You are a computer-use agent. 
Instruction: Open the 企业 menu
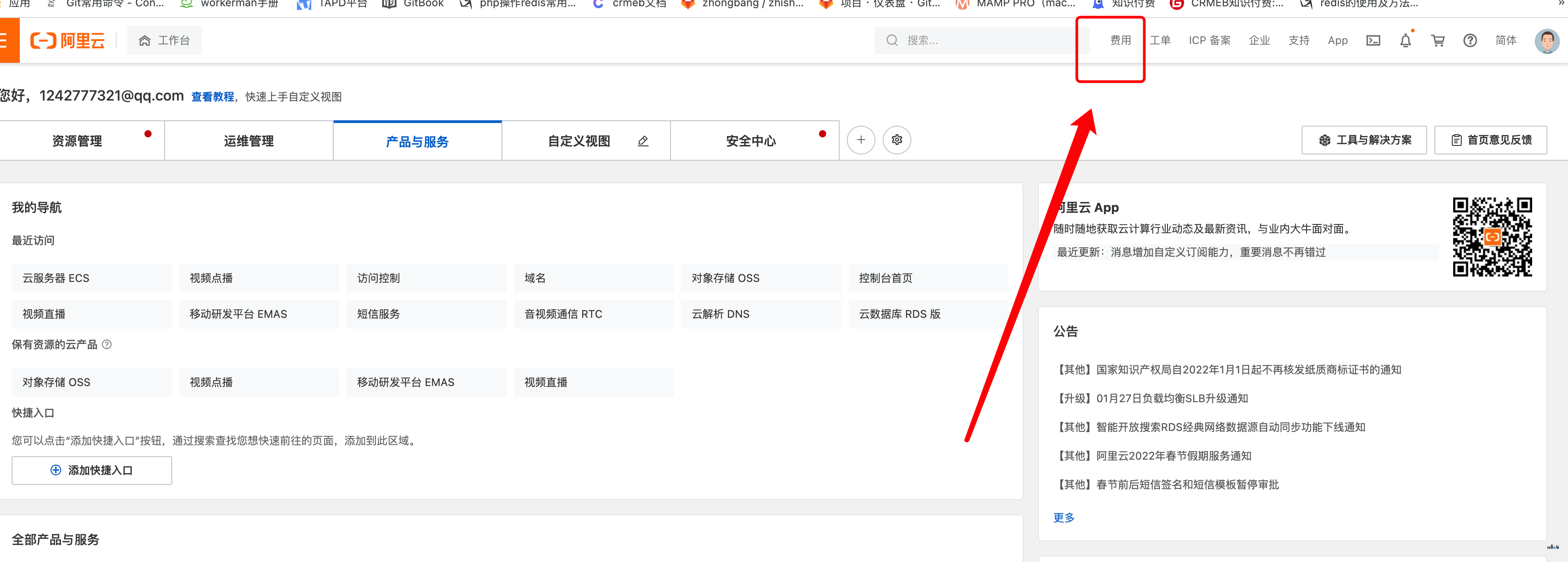1259,40
